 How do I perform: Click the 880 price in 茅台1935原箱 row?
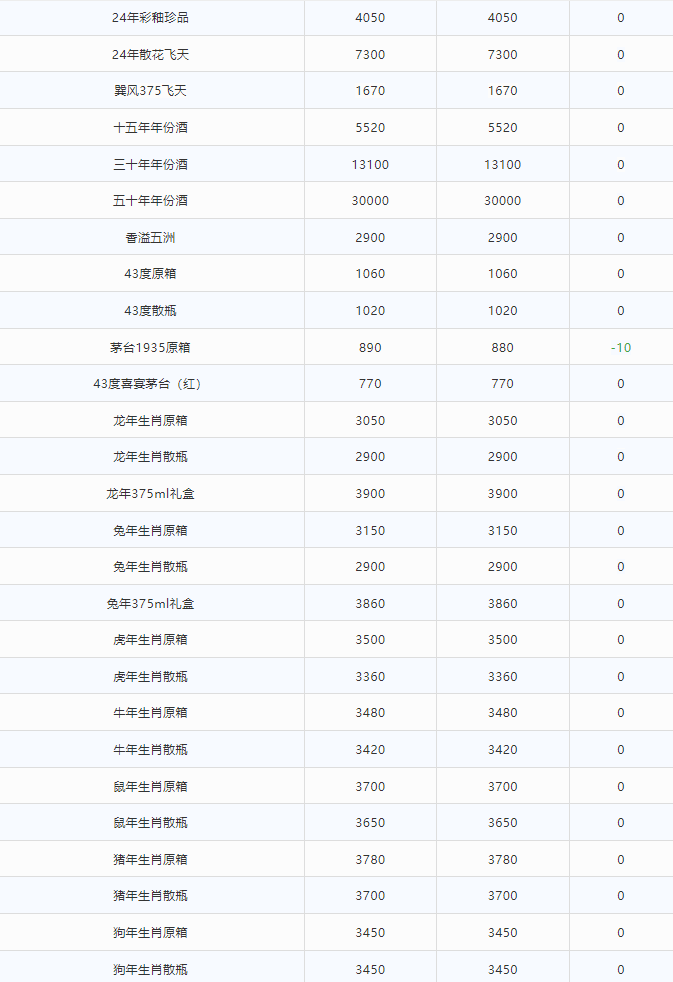(x=503, y=348)
